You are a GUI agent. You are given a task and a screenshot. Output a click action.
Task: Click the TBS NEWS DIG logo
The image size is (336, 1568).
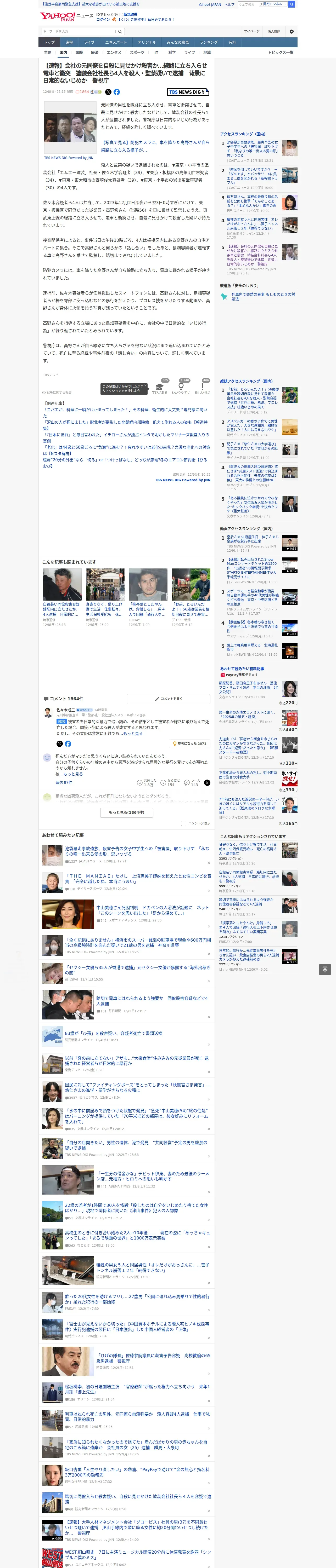coord(188,92)
